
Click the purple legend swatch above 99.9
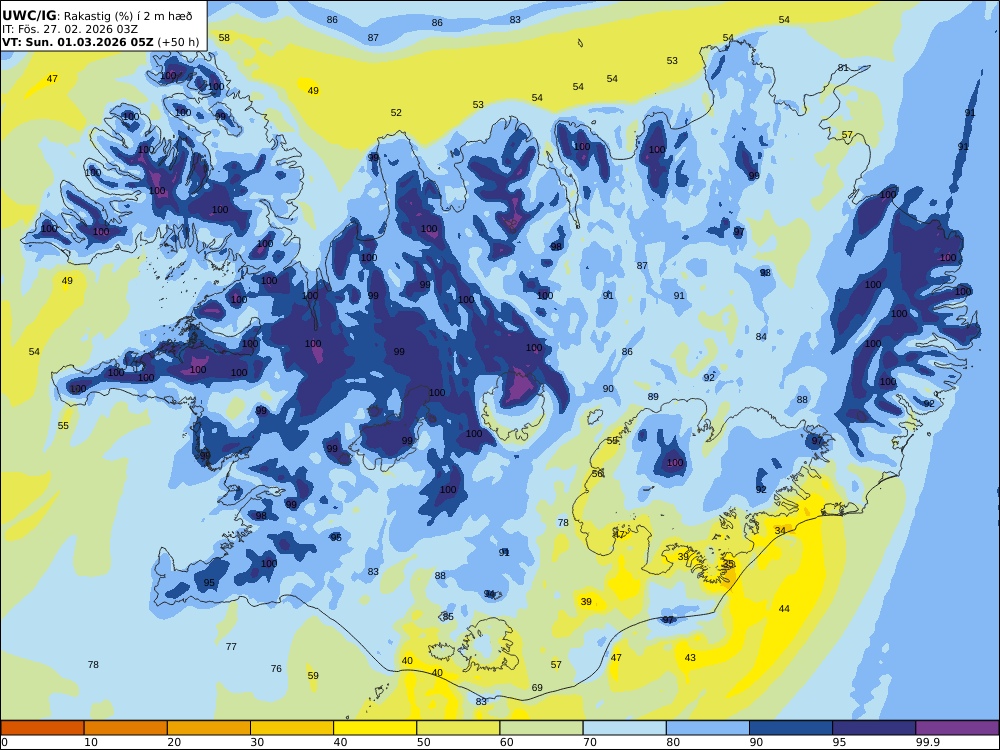tap(957, 728)
